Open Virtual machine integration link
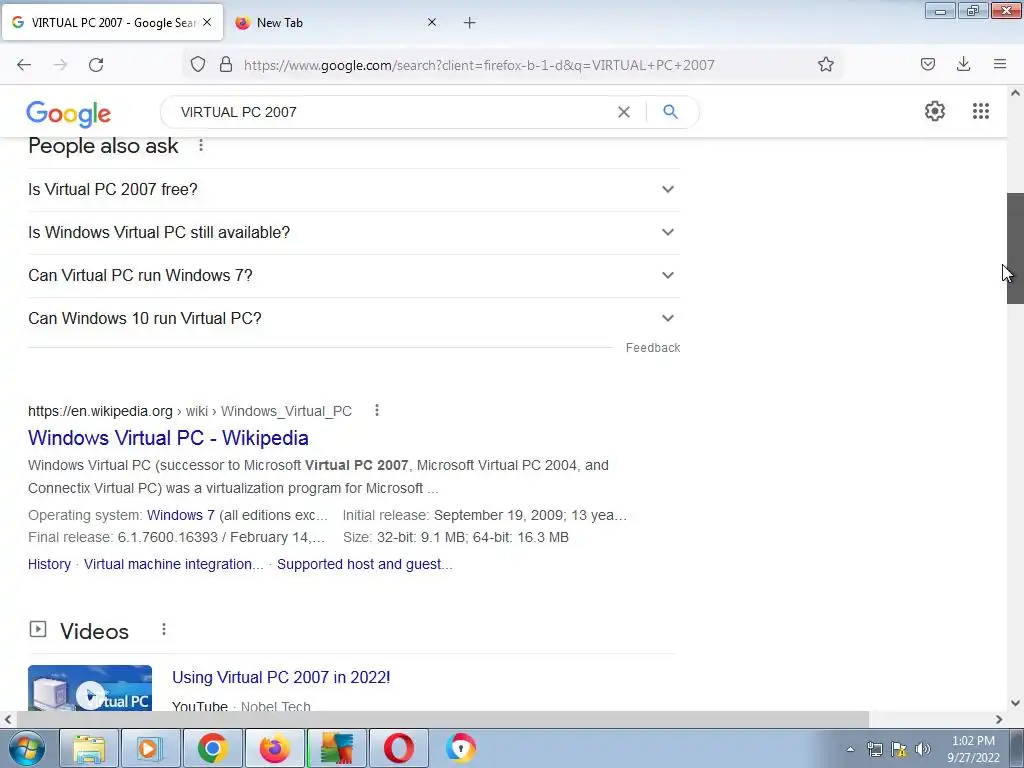 [x=174, y=564]
